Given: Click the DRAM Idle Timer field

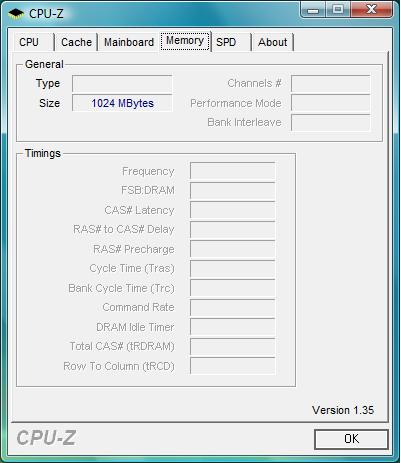Looking at the screenshot, I should pos(233,327).
